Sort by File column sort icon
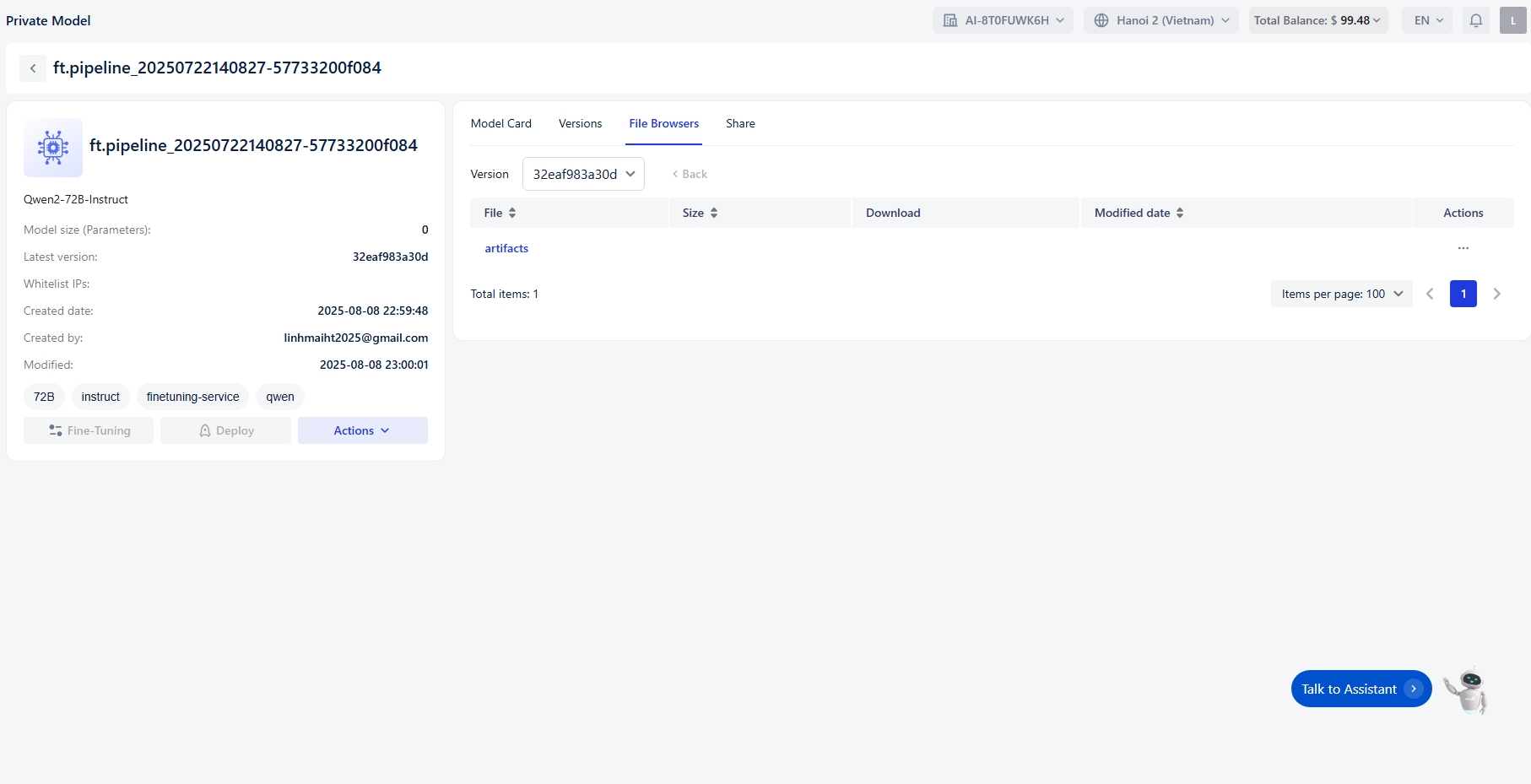This screenshot has width=1531, height=784. [x=512, y=213]
